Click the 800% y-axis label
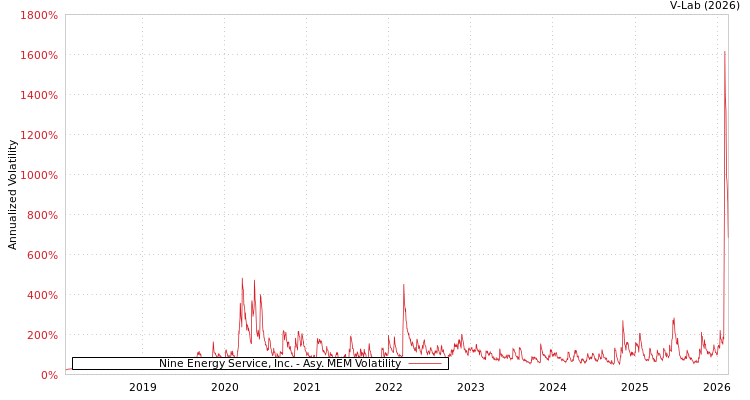This screenshot has width=750, height=400. 42,215
